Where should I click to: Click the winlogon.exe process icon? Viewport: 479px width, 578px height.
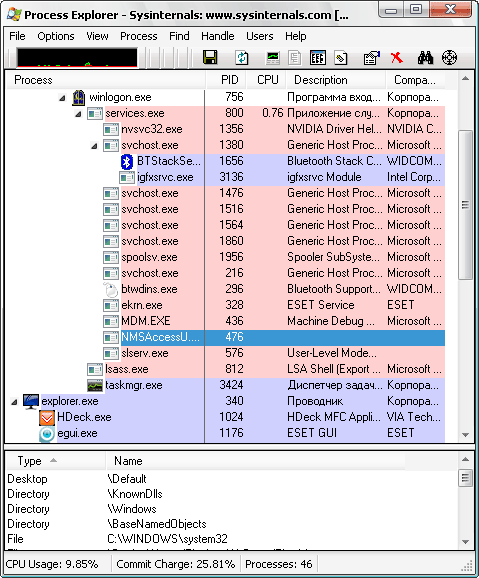[79, 97]
